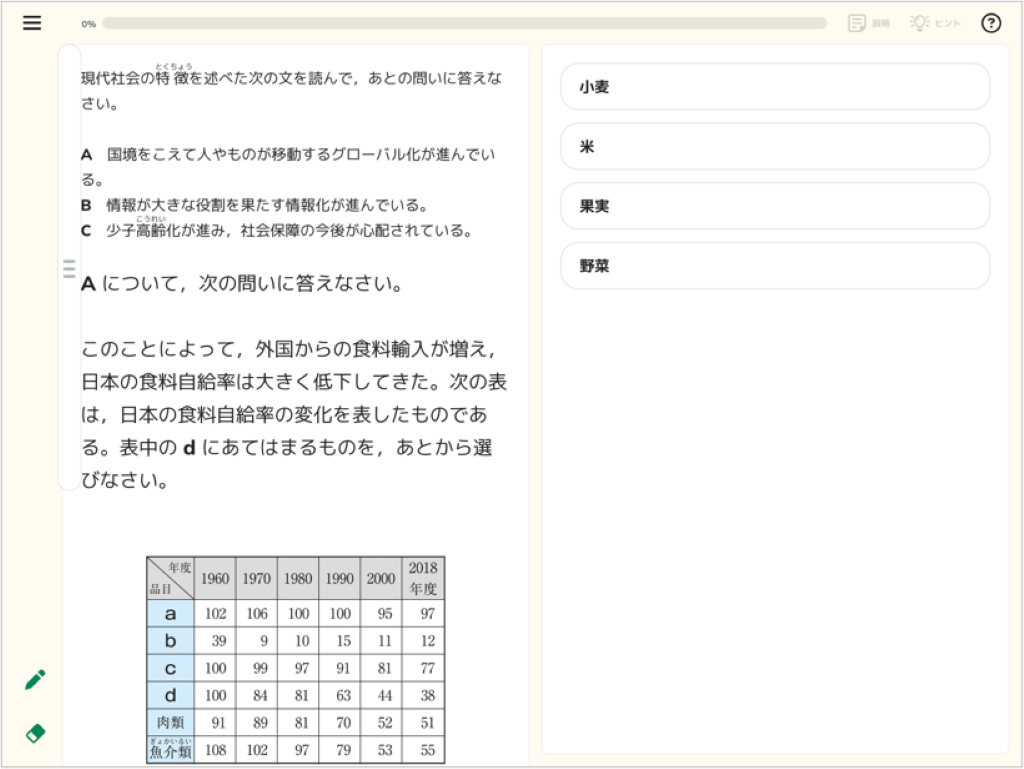Click the hint lightbulb icon
This screenshot has height=769, width=1024.
[x=920, y=23]
